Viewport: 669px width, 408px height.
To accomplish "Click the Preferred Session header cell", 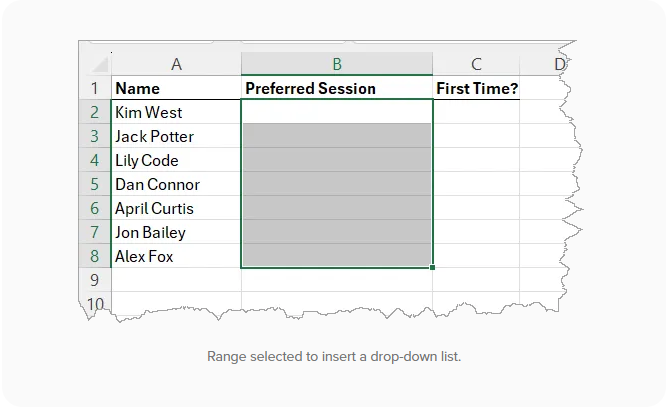I will (x=337, y=89).
